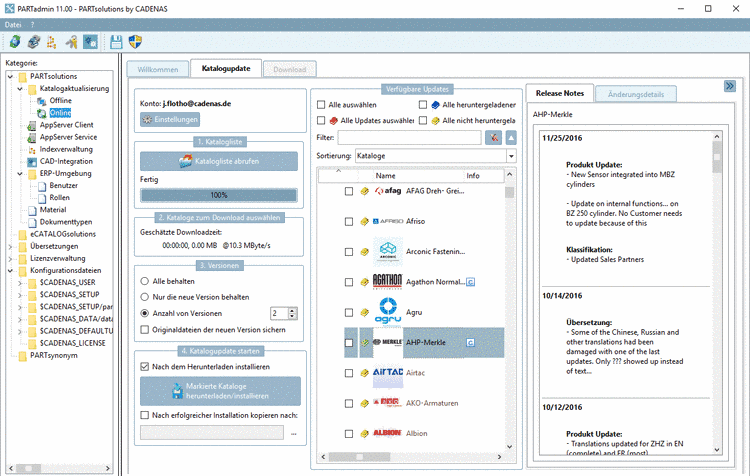The image size is (750, 476).
Task: Click the AHP-Merkle catalog info C icon
Action: tap(471, 343)
